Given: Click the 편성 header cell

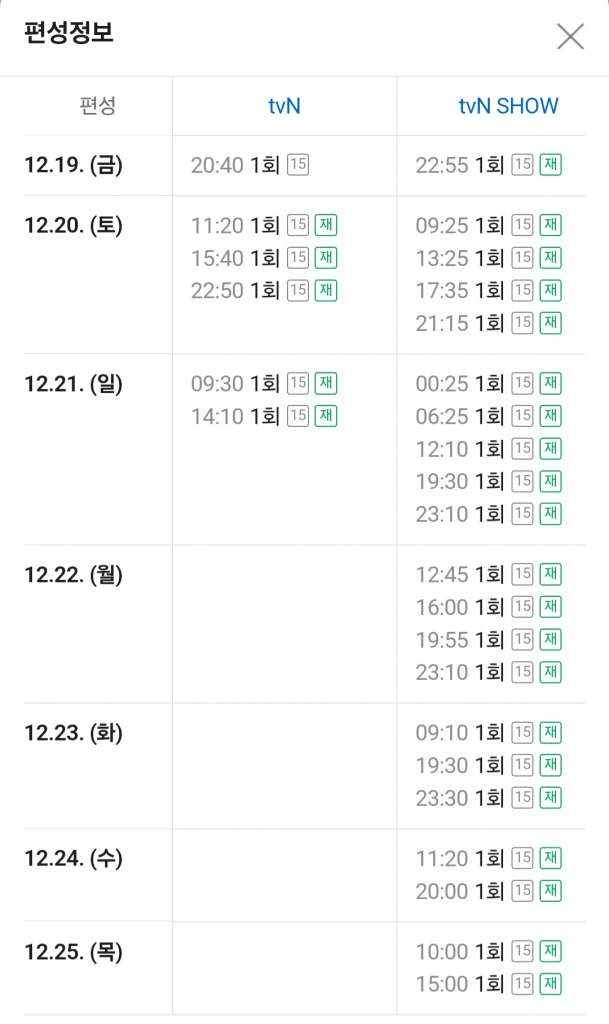Looking at the screenshot, I should click(x=94, y=105).
